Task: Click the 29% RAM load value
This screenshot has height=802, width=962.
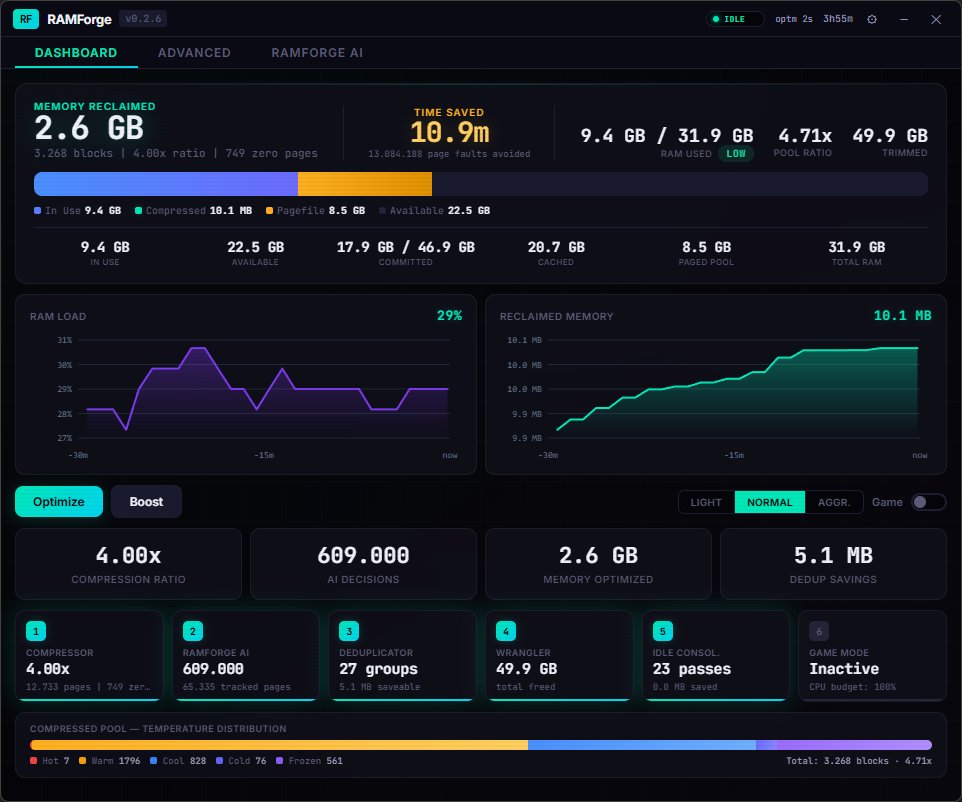Action: tap(449, 315)
